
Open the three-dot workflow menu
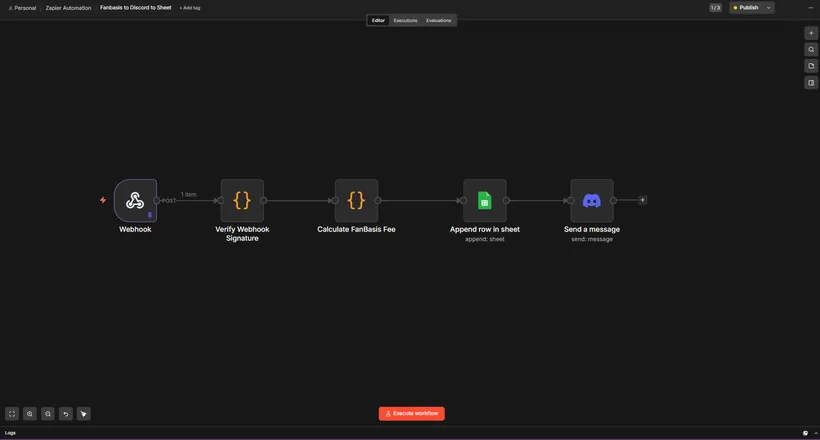click(x=811, y=8)
